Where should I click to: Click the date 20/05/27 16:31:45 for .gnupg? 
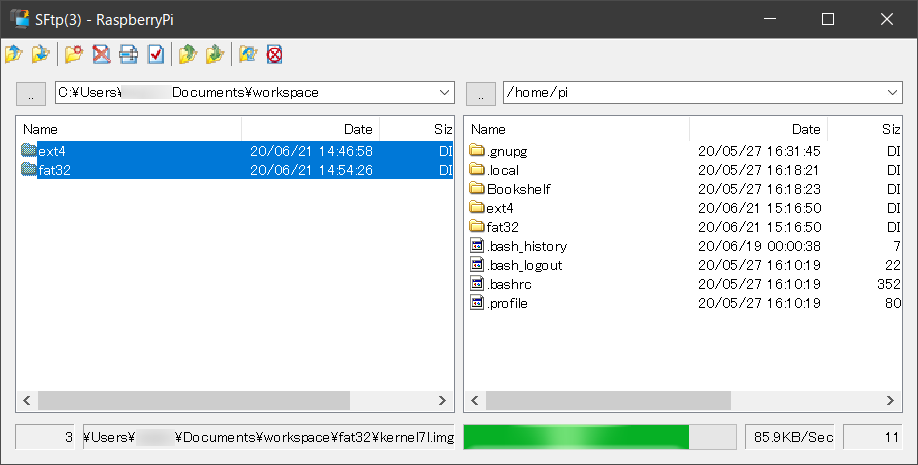(x=759, y=151)
